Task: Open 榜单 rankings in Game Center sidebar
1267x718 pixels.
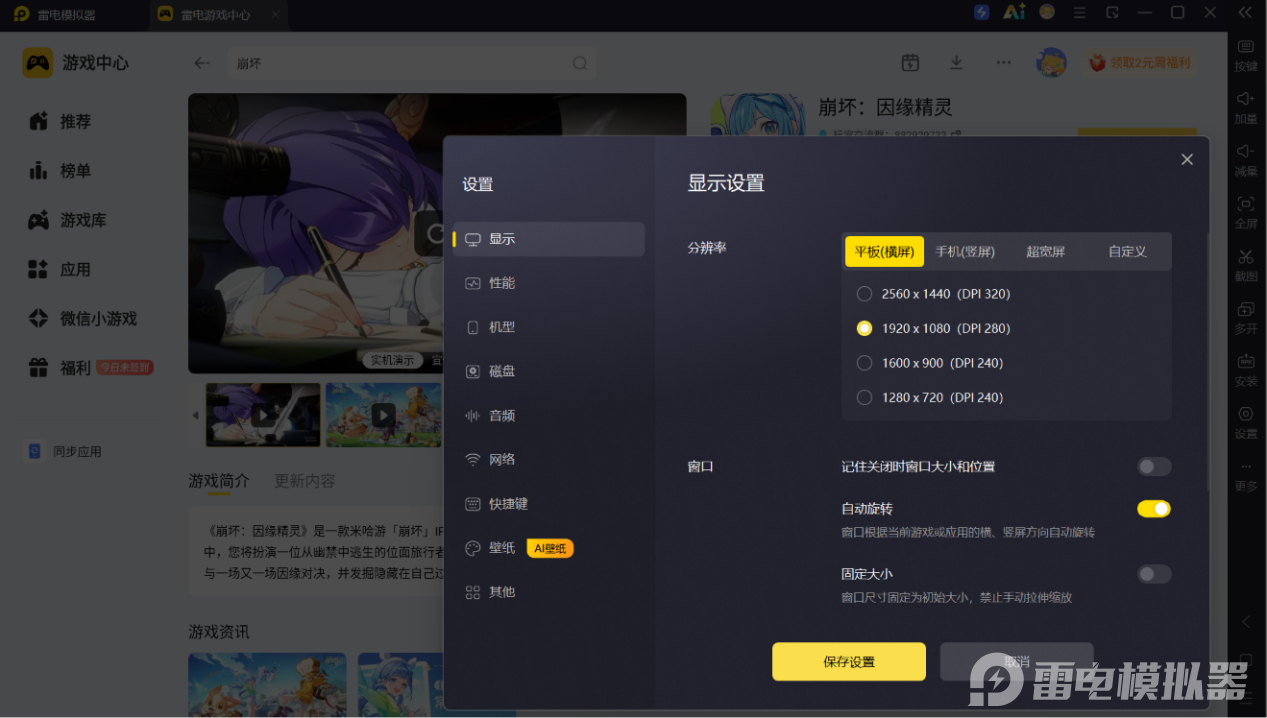Action: [x=60, y=171]
